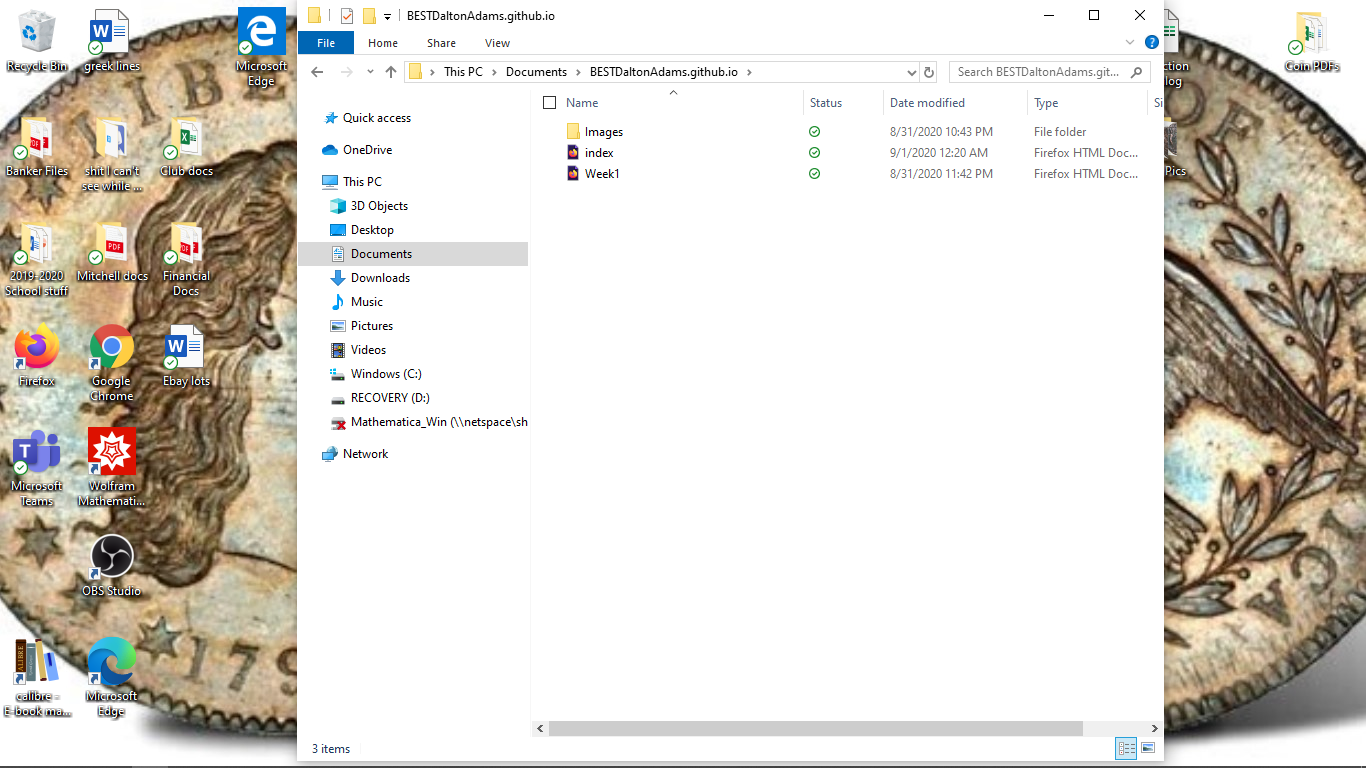This screenshot has width=1366, height=768.
Task: Select Pictures in navigation pane
Action: tap(371, 326)
